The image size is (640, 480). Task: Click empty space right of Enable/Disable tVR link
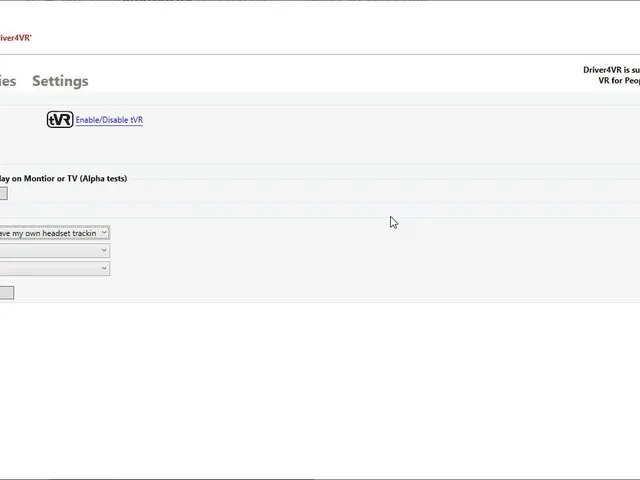click(367, 120)
